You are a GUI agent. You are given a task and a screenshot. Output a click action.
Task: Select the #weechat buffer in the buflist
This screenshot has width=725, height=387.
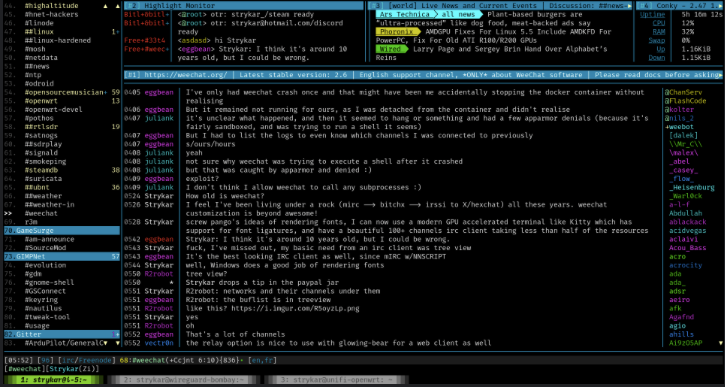coord(41,213)
